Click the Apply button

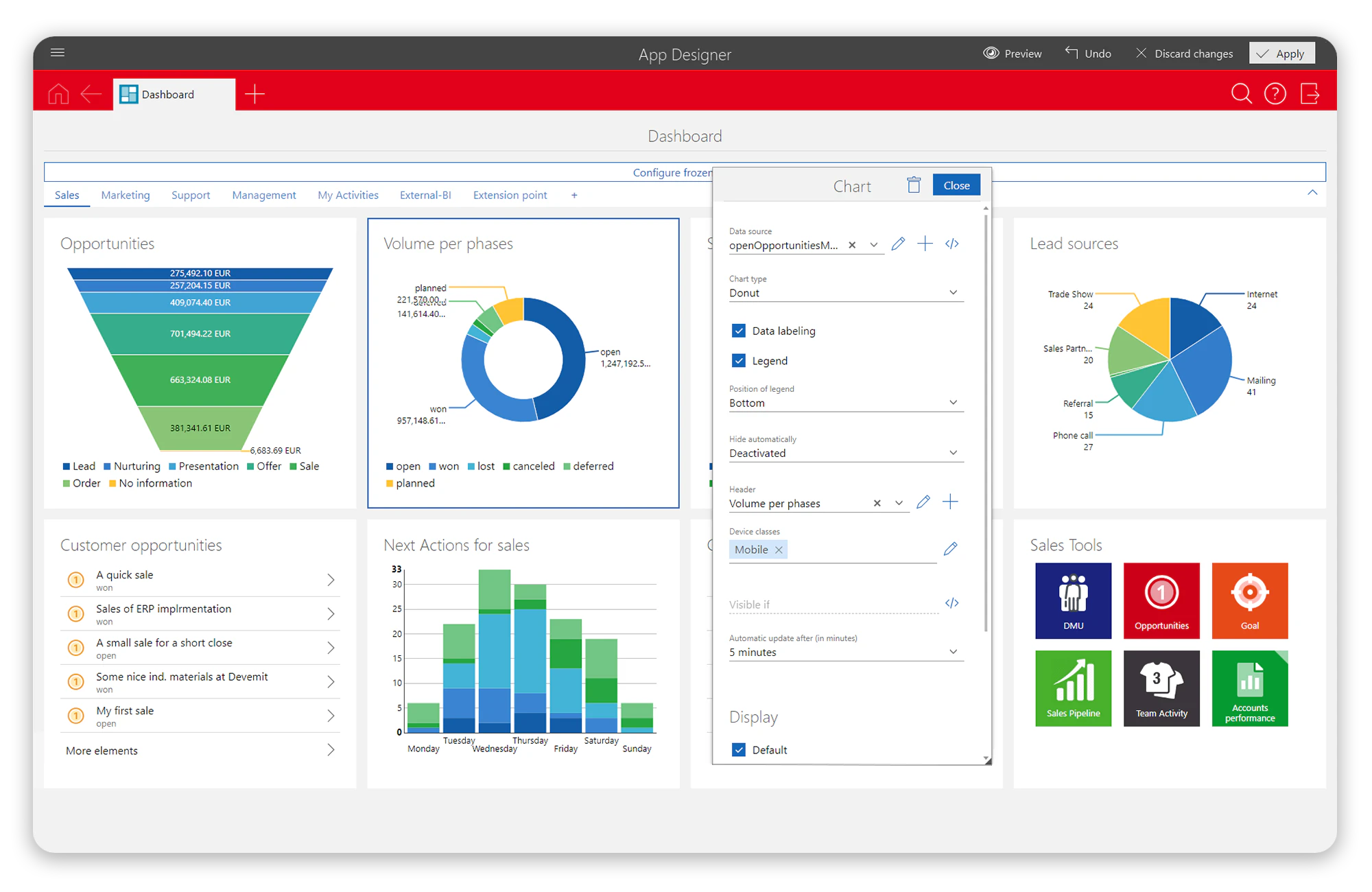[x=1281, y=54]
